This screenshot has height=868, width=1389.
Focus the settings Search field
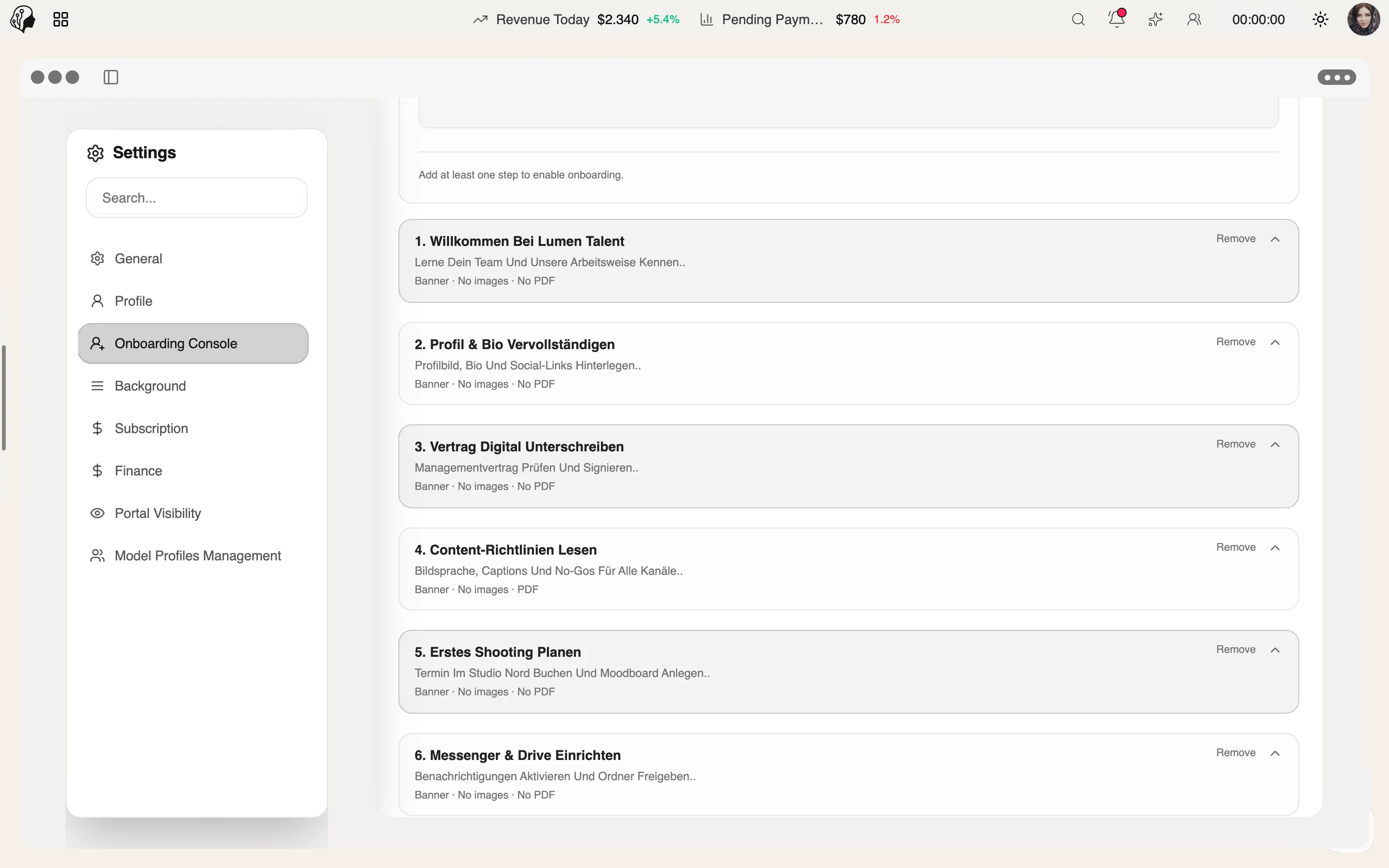196,198
